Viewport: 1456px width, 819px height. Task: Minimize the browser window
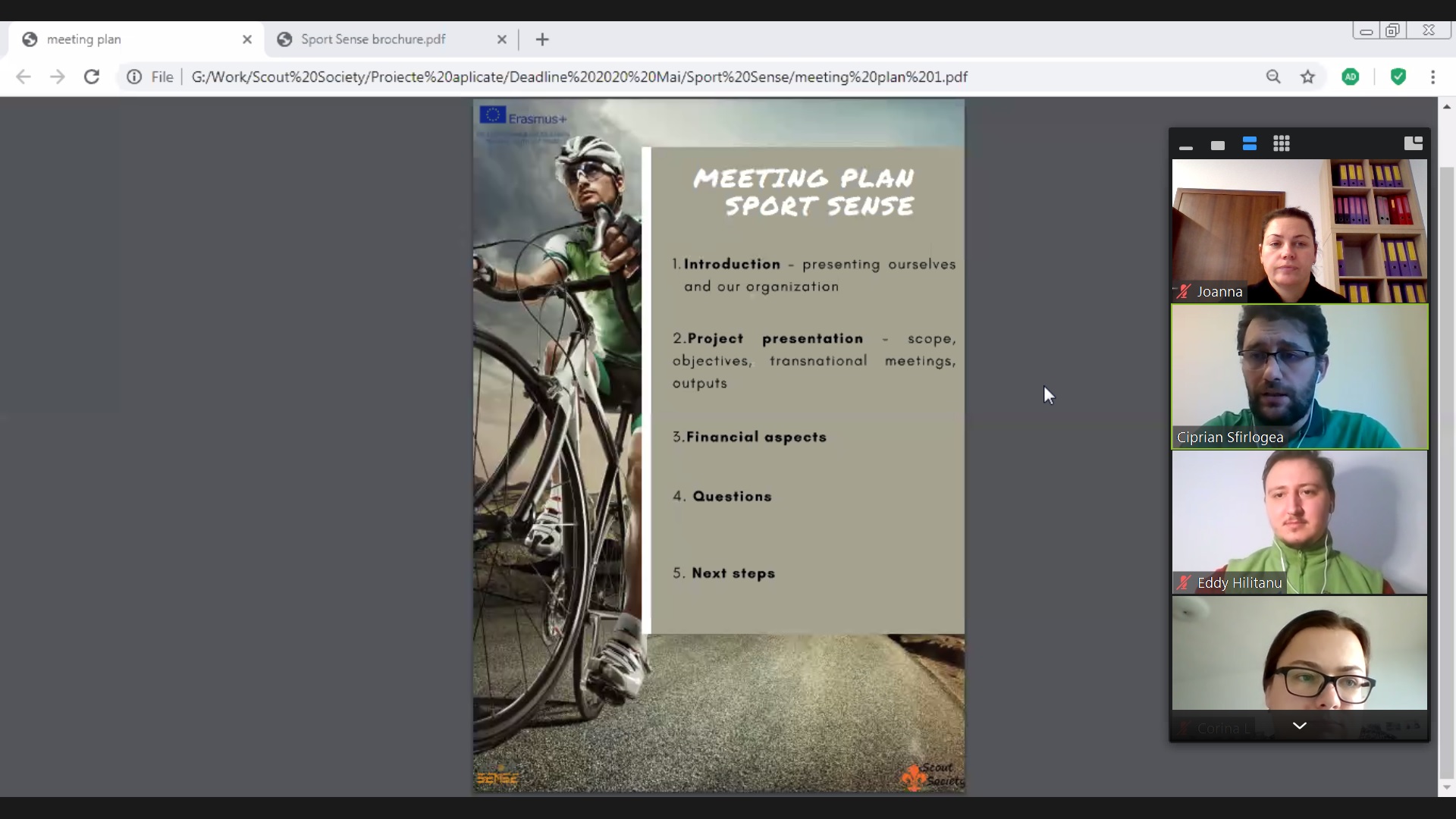1367,30
